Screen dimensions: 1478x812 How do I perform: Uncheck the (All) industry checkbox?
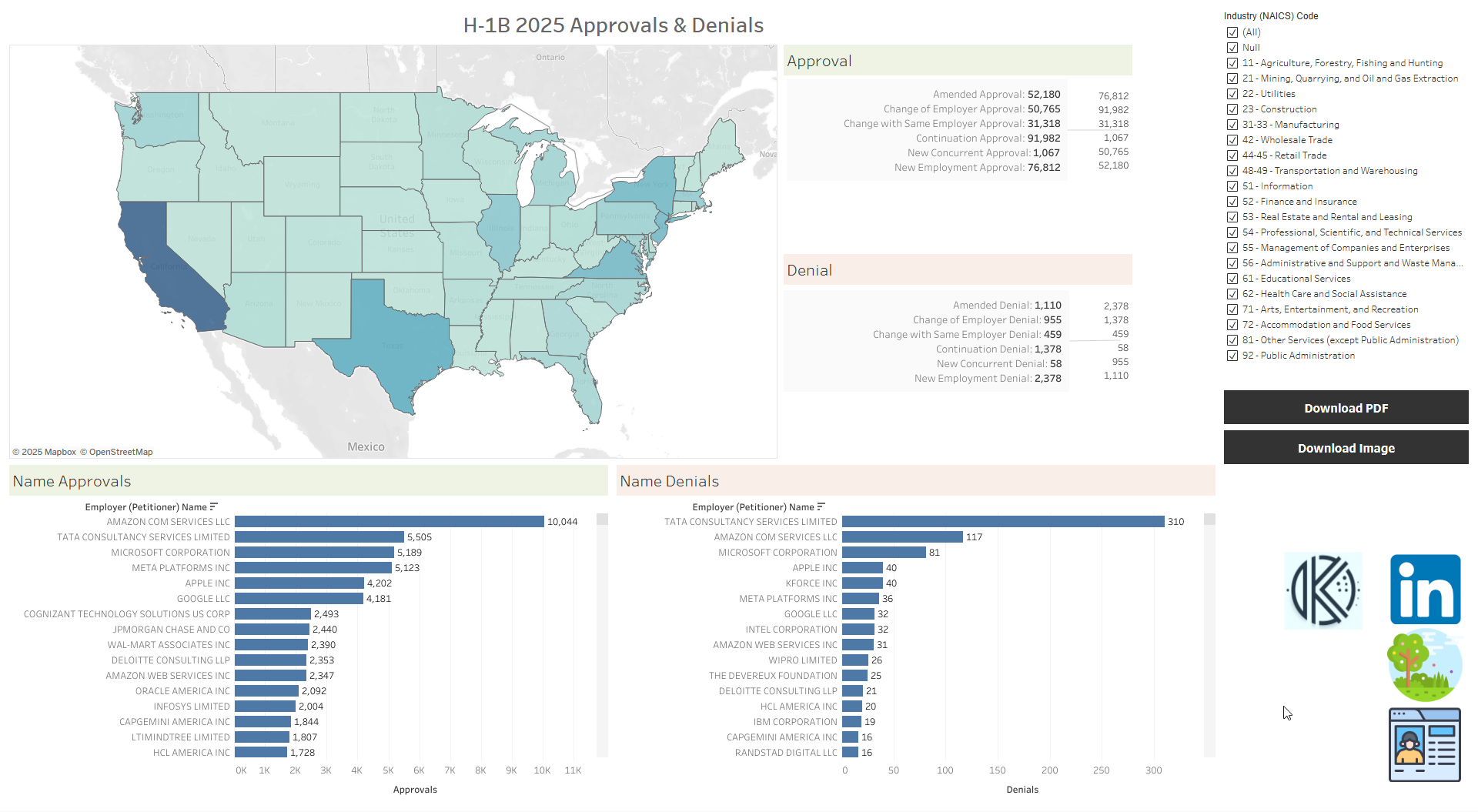coord(1232,32)
